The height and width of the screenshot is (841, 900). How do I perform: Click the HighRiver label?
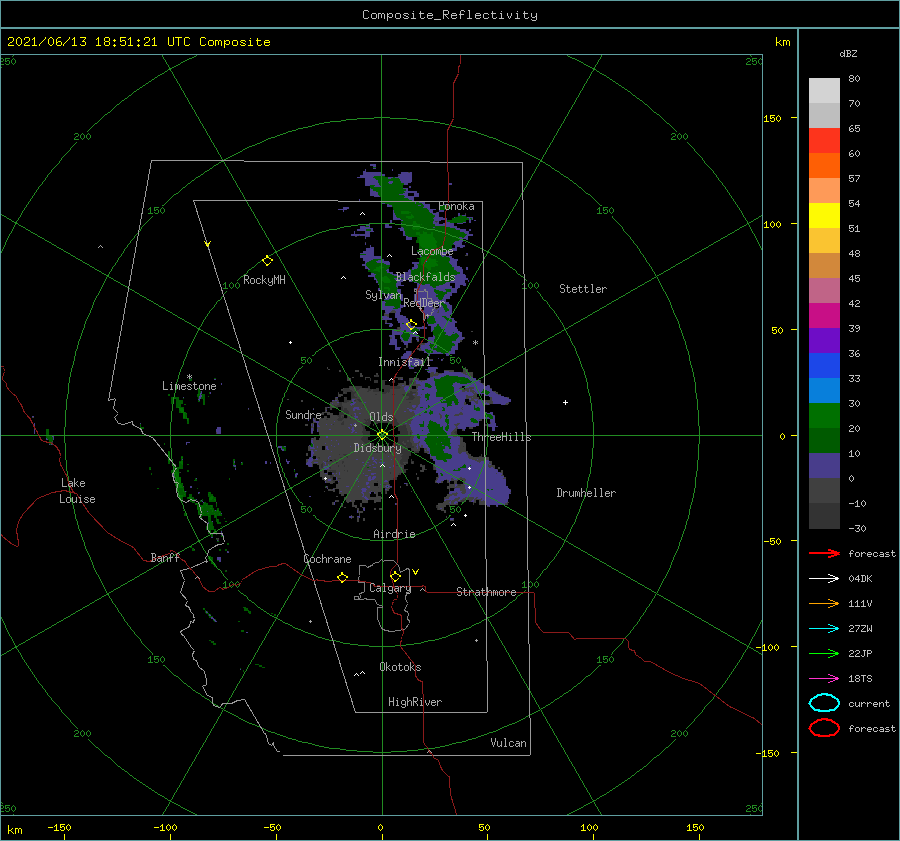pyautogui.click(x=415, y=702)
